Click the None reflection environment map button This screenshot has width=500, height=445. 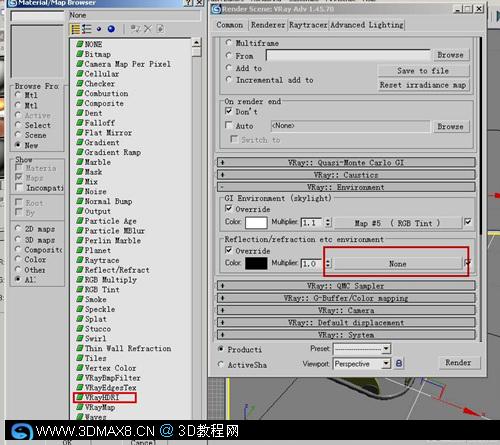click(398, 264)
